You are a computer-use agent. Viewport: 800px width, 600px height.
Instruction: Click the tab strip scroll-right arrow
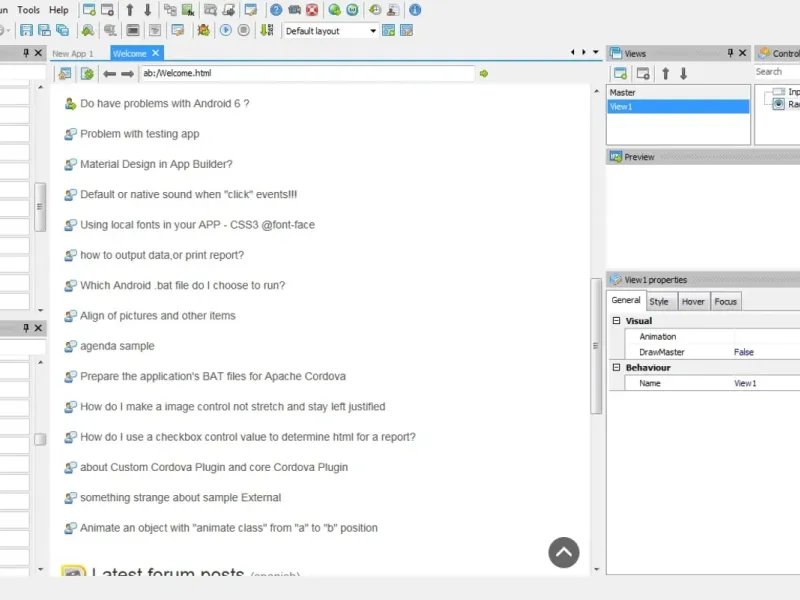click(x=584, y=52)
